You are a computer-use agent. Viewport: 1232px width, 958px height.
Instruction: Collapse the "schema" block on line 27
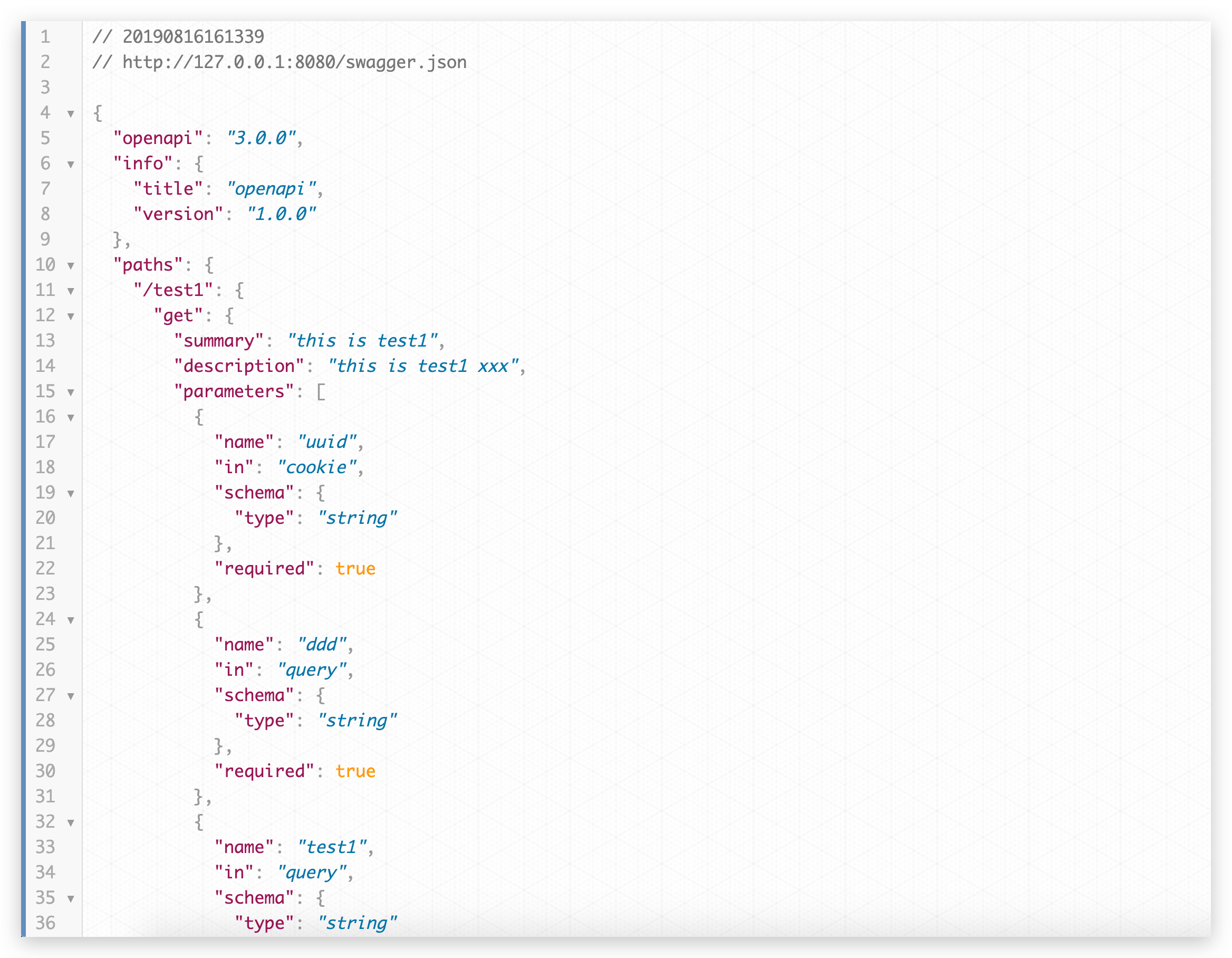[x=71, y=696]
